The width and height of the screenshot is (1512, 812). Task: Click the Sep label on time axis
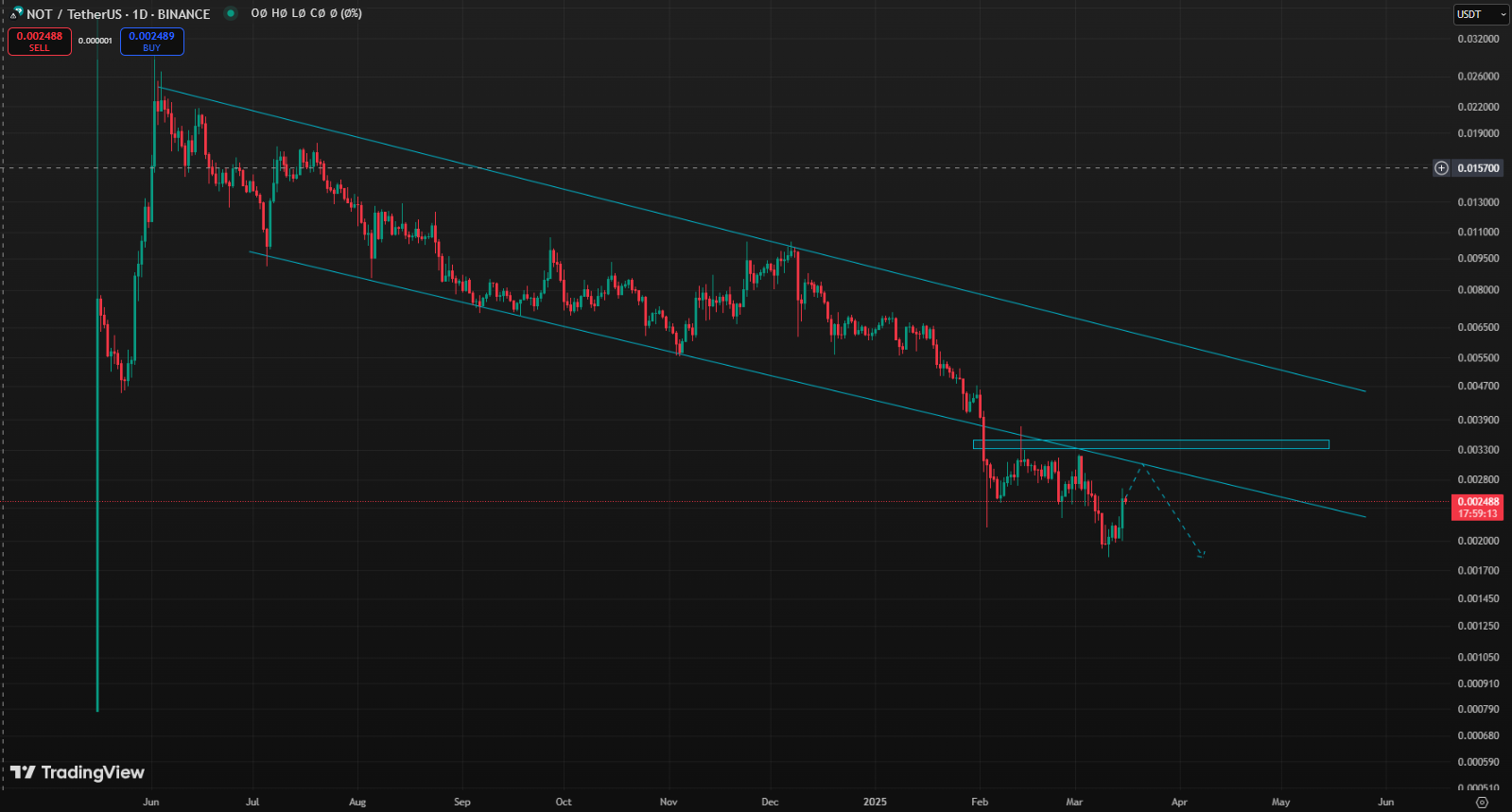[x=461, y=802]
